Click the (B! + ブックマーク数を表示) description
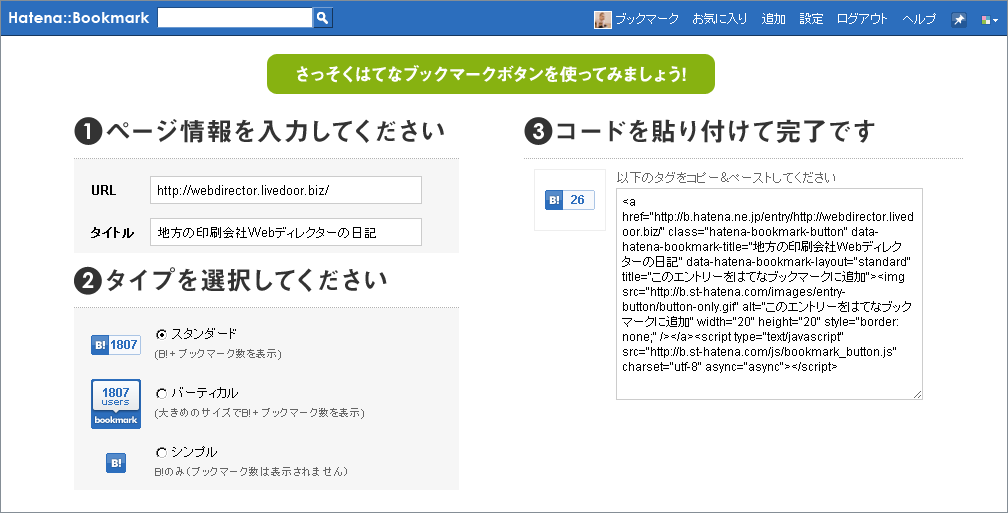 point(218,354)
